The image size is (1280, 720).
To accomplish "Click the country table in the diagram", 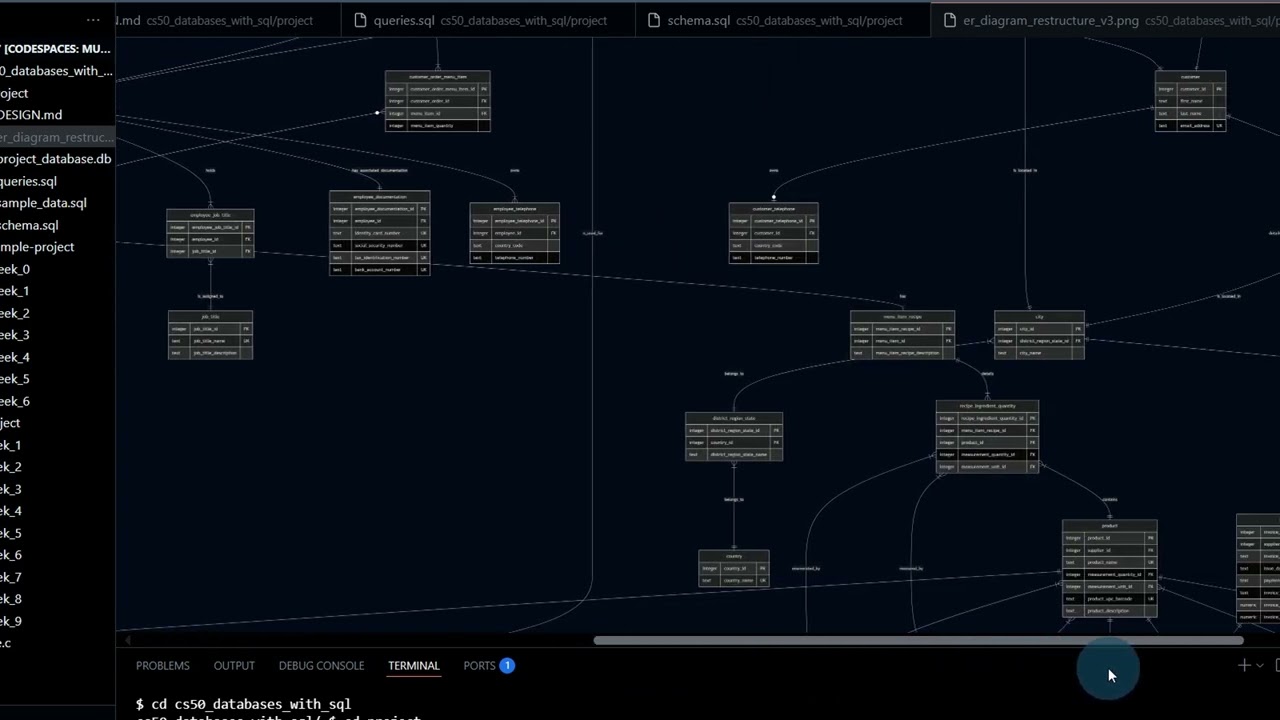I will [734, 568].
